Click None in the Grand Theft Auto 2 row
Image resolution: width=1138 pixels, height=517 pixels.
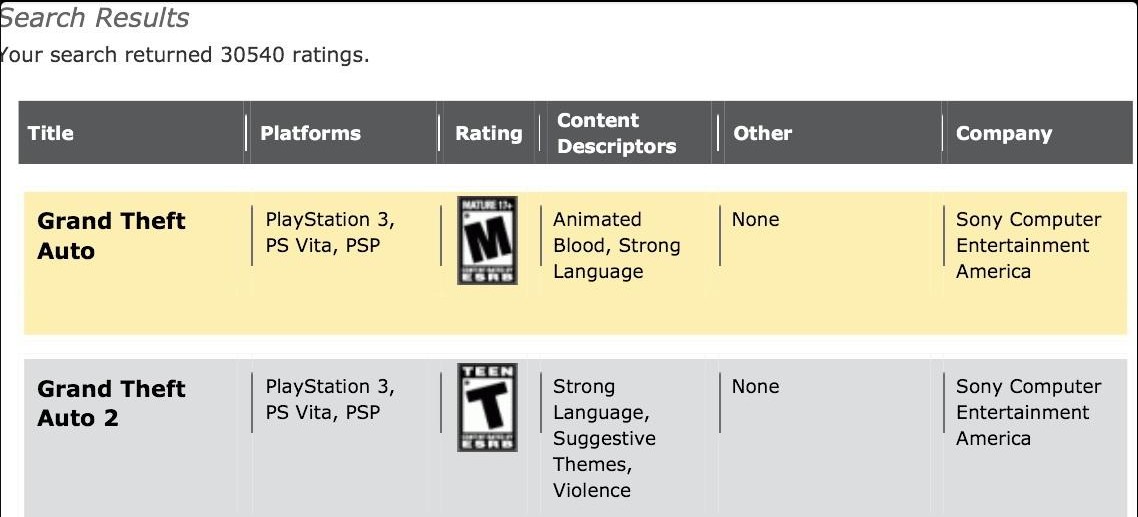pyautogui.click(x=755, y=386)
